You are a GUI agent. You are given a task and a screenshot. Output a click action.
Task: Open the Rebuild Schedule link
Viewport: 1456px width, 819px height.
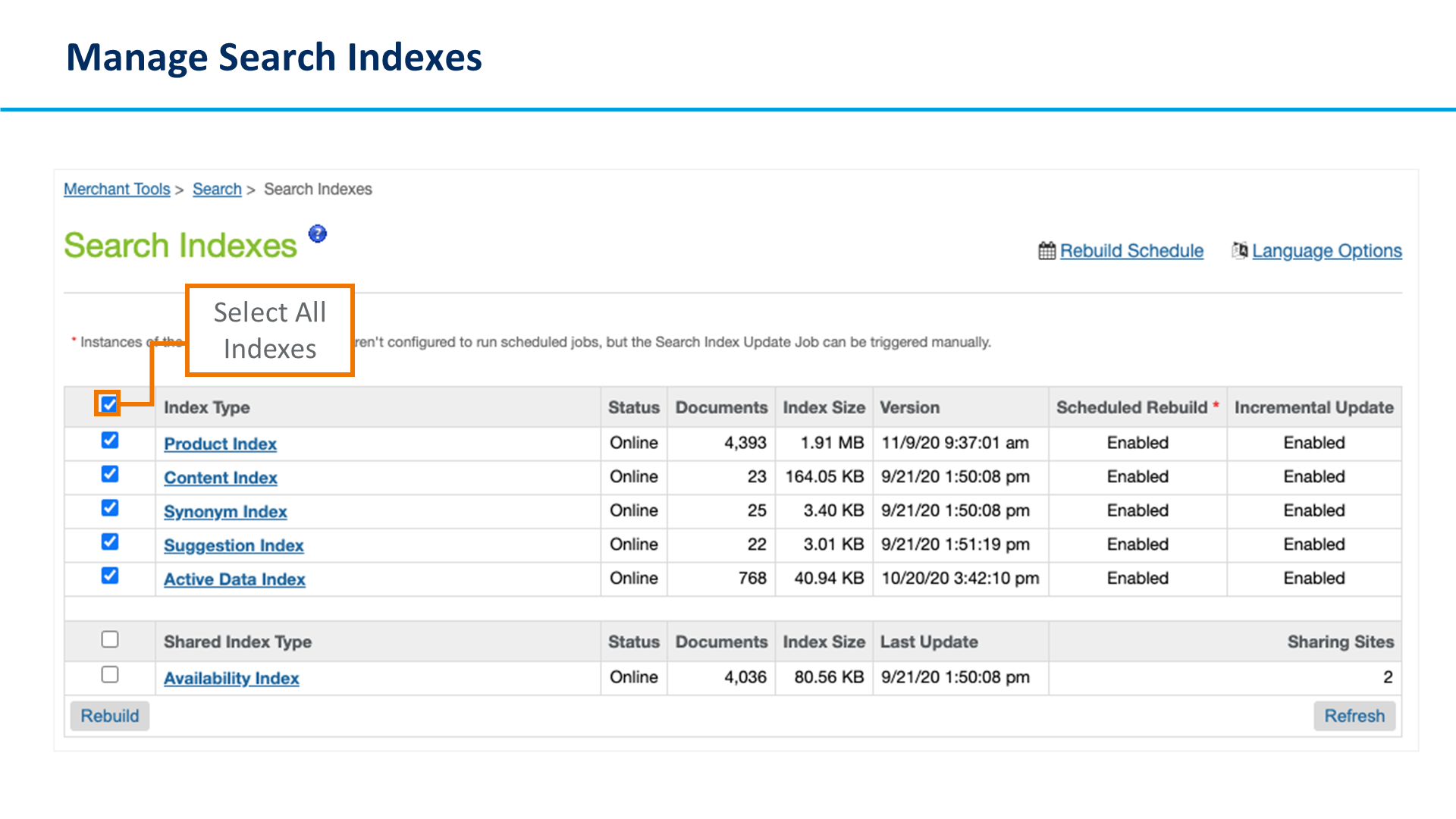(1131, 250)
